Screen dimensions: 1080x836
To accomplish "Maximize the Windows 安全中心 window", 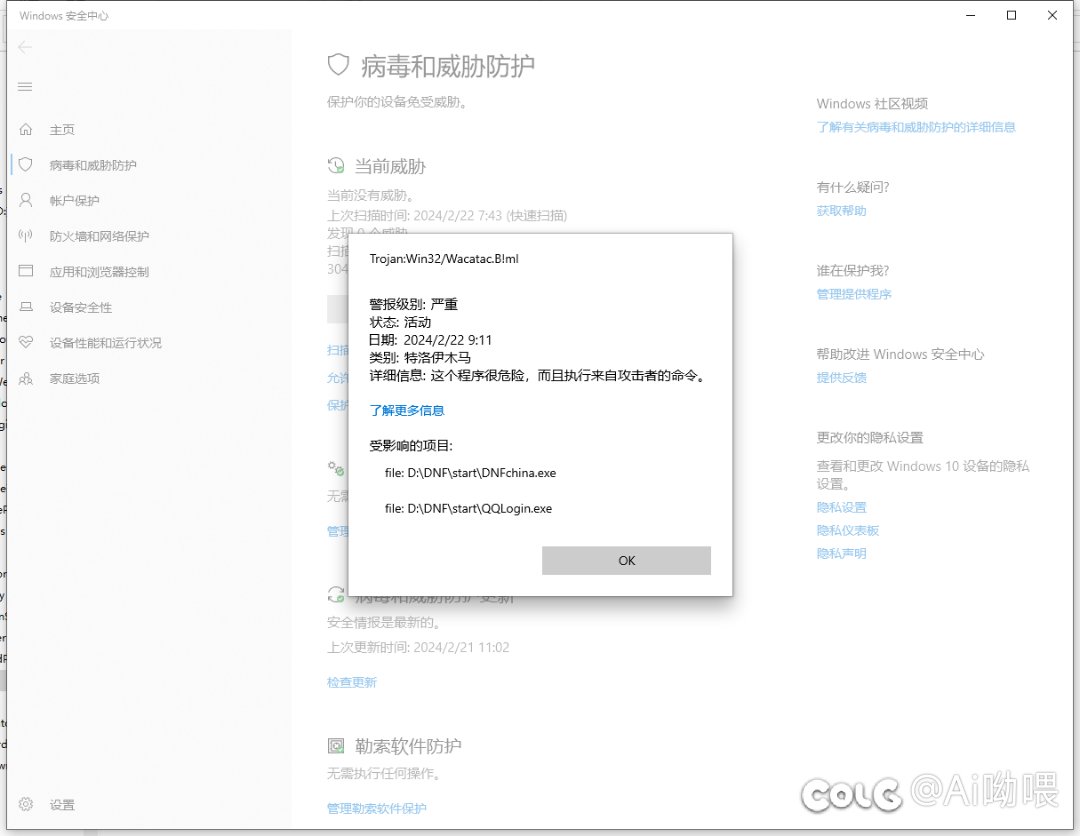I will (x=1011, y=15).
